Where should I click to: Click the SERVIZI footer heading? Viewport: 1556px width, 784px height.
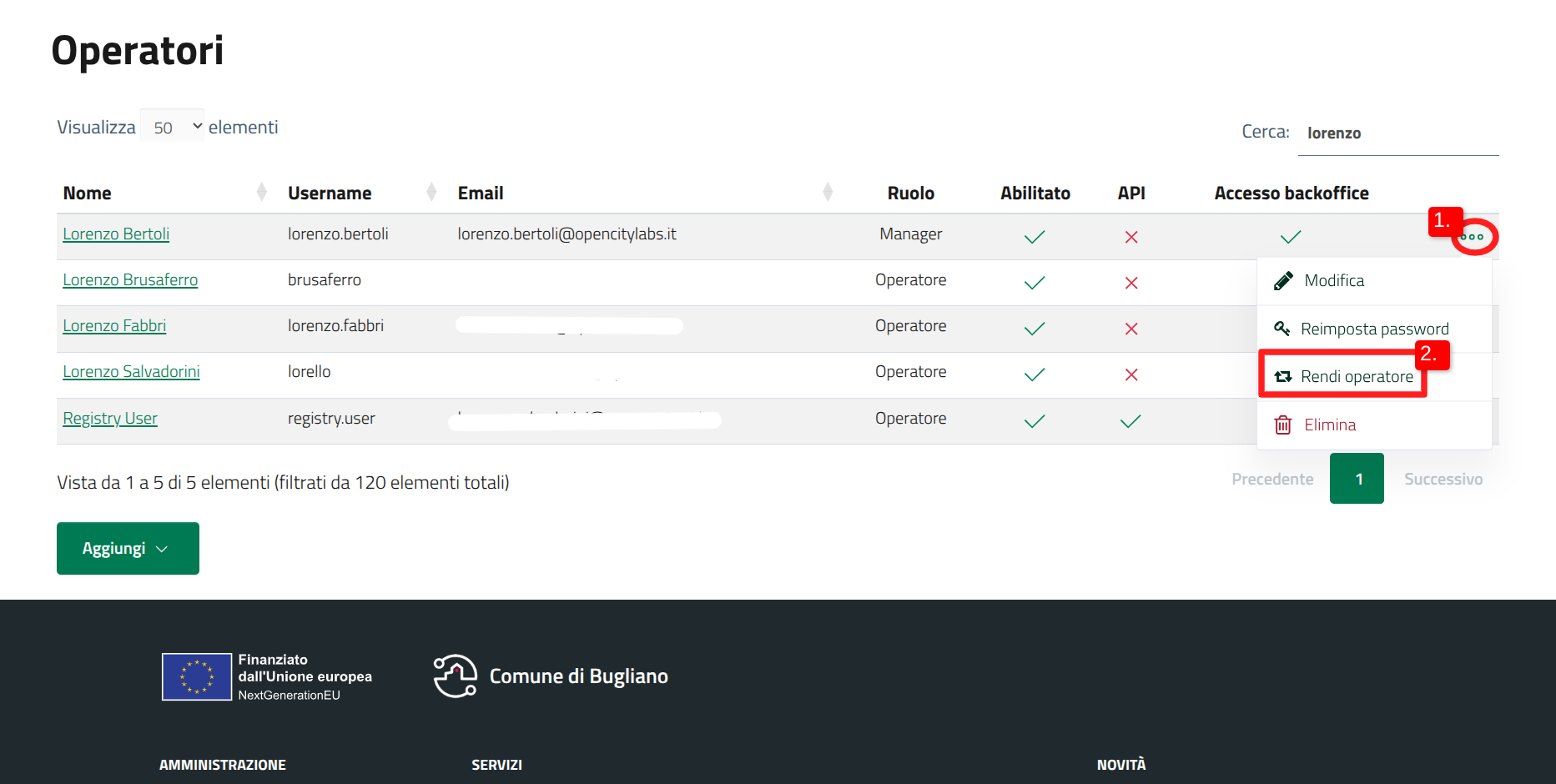pyautogui.click(x=496, y=765)
